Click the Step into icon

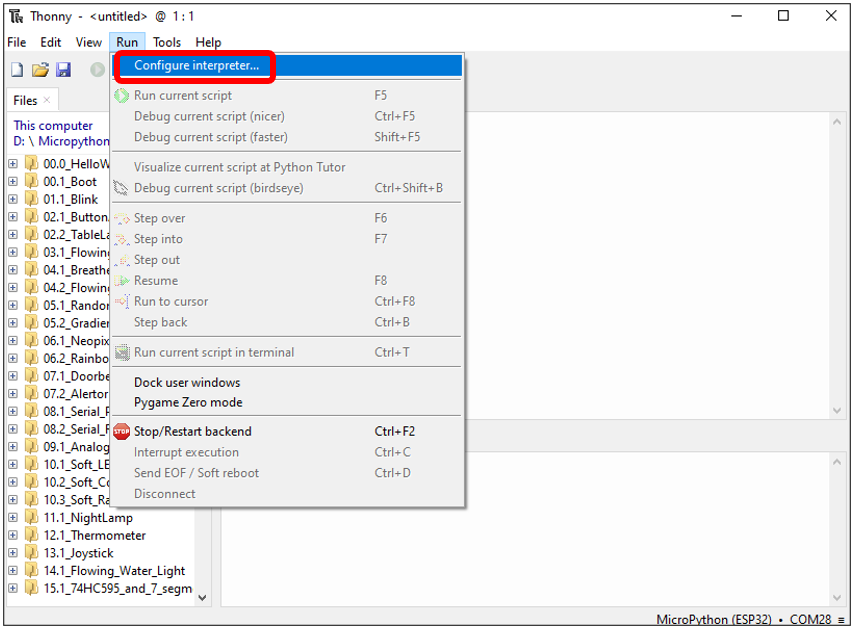pyautogui.click(x=122, y=239)
